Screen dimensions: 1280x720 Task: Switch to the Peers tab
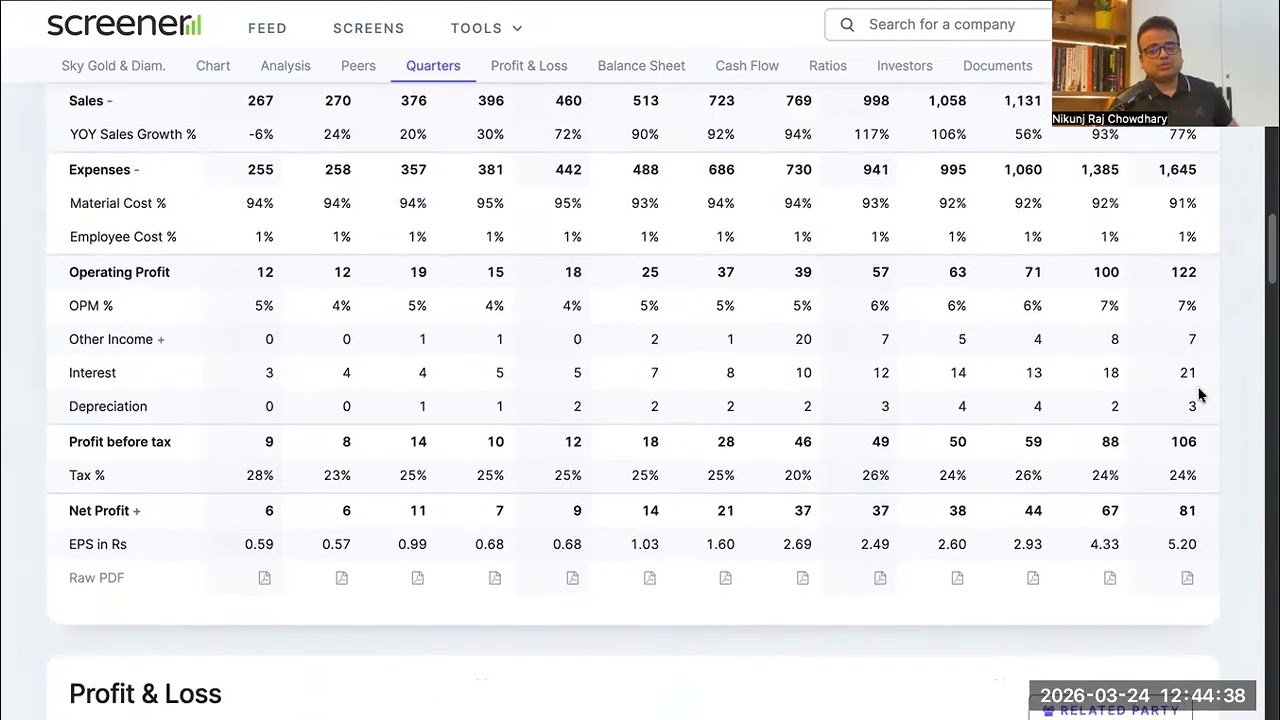click(x=358, y=66)
